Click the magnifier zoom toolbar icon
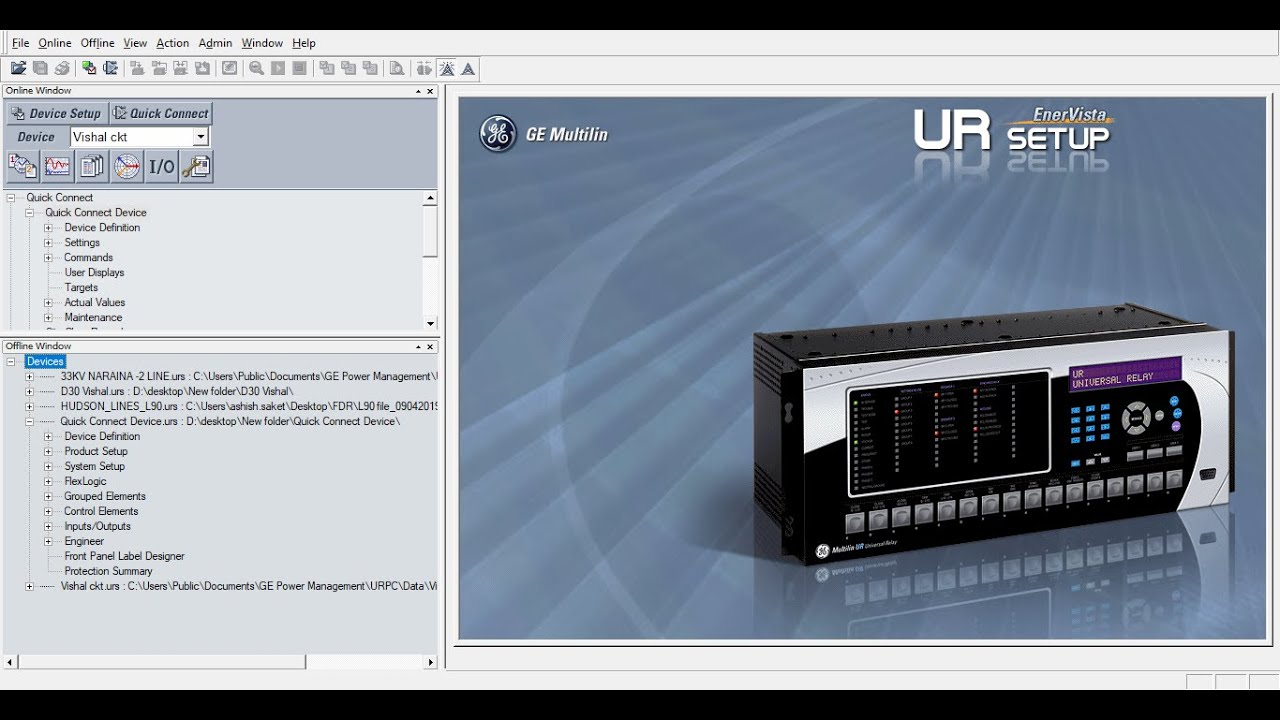 (256, 68)
